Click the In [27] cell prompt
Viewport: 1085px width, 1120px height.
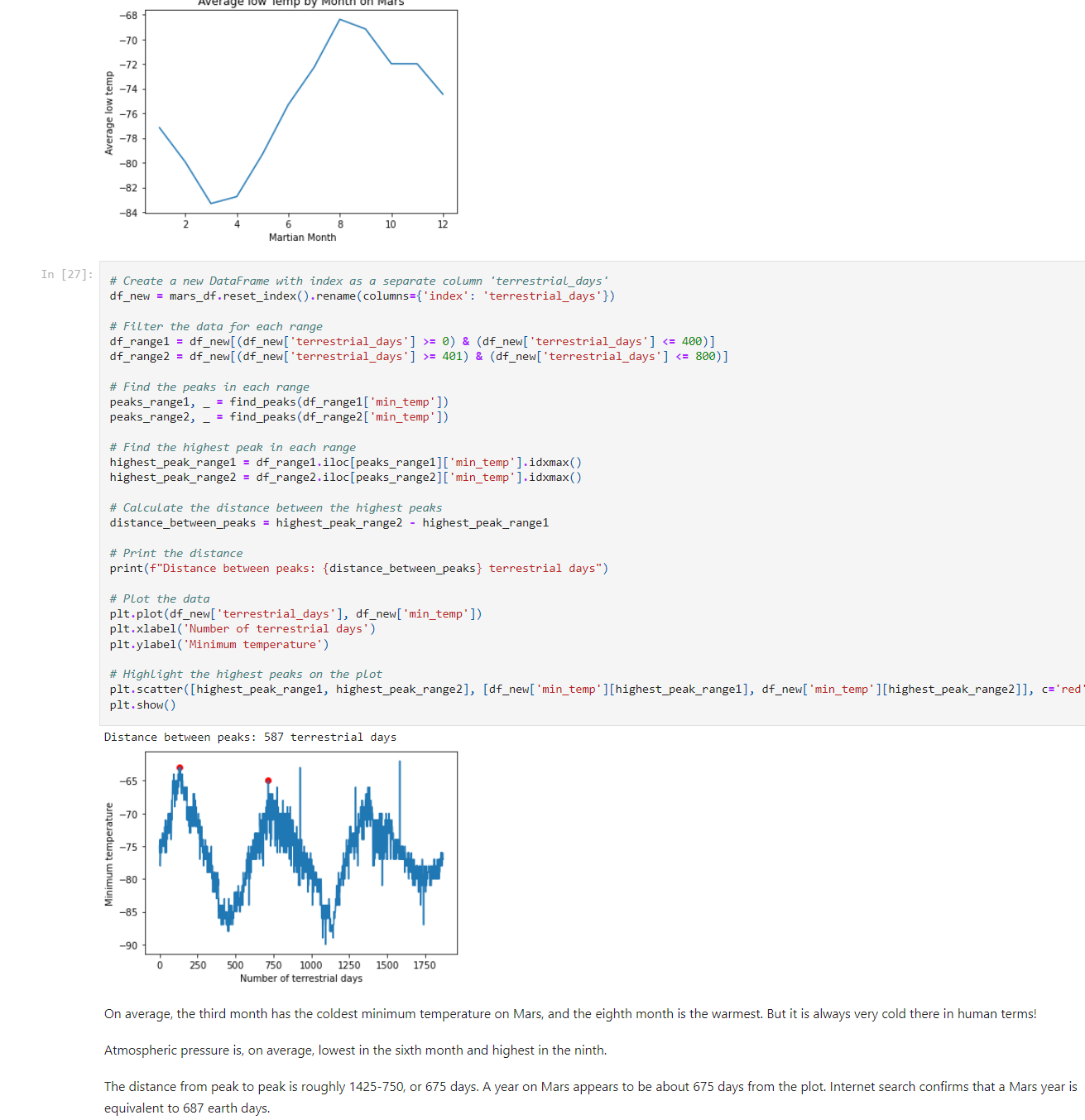[x=66, y=274]
